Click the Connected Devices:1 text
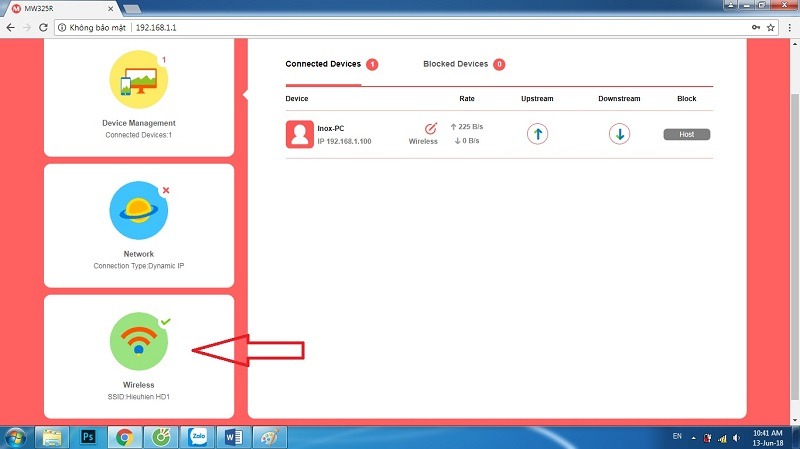The image size is (800, 449). [x=139, y=135]
